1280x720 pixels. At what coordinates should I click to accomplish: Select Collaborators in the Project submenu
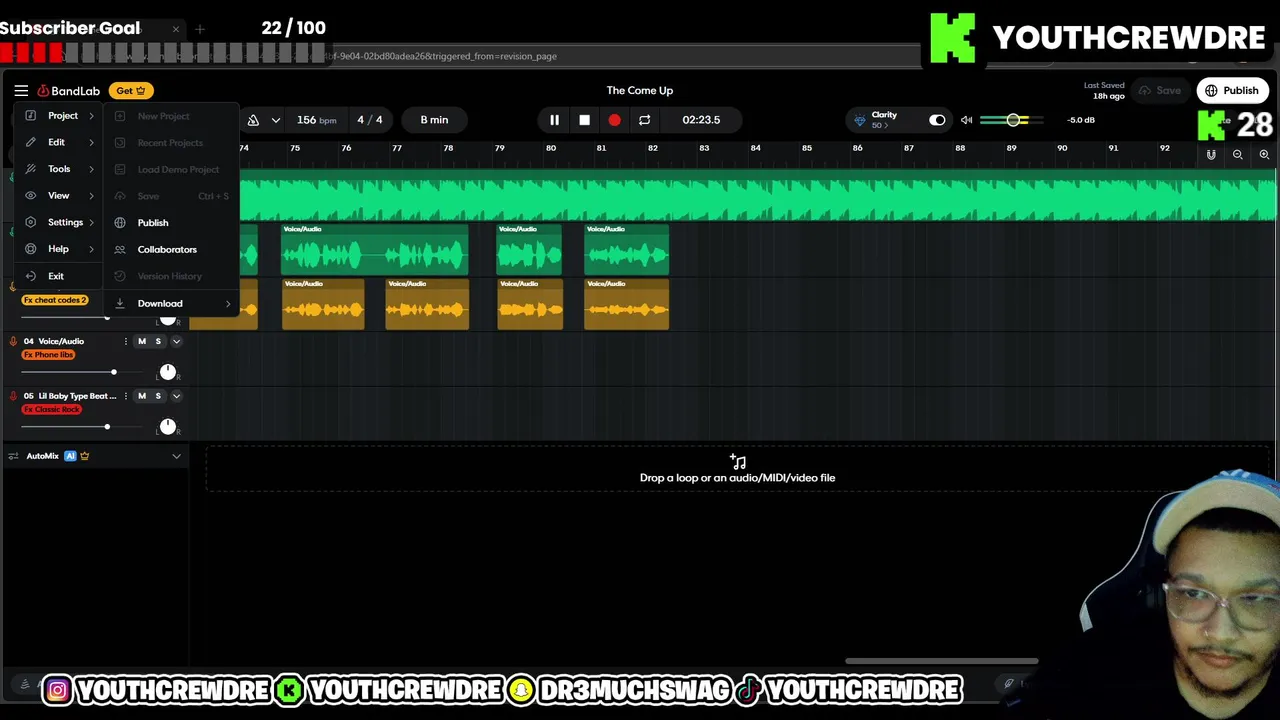[173, 249]
